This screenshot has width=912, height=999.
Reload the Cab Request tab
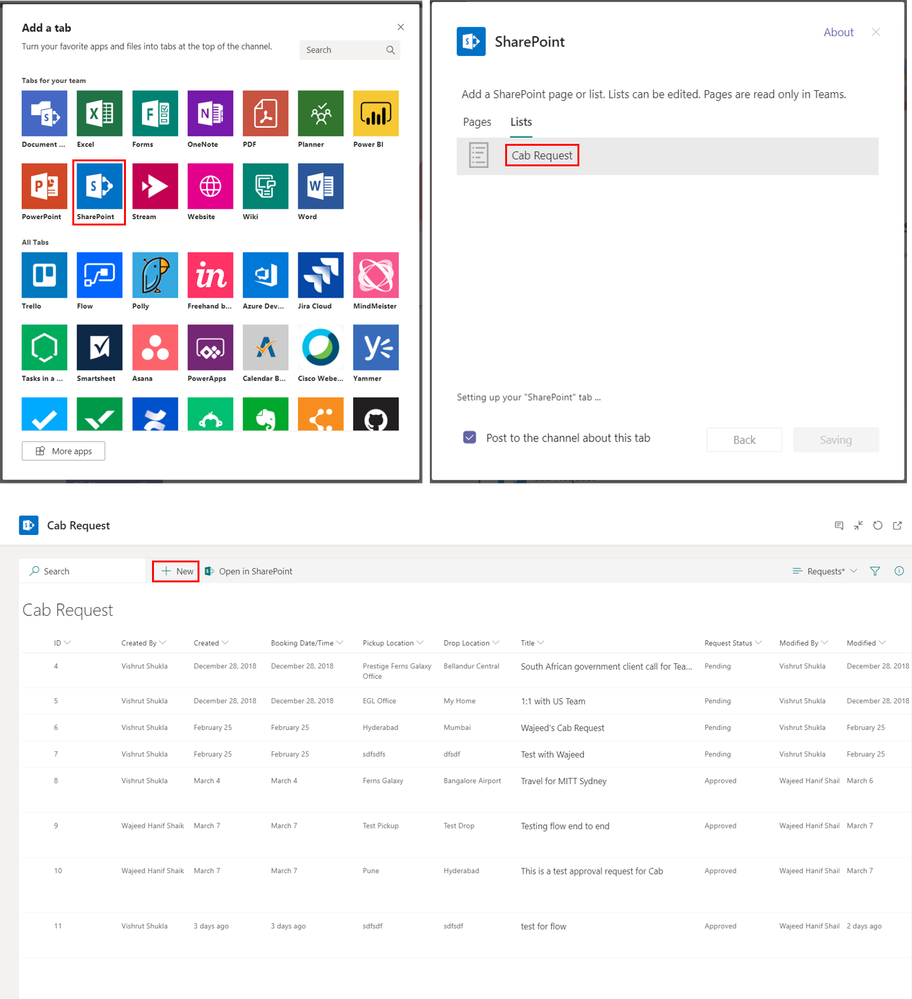(x=878, y=526)
